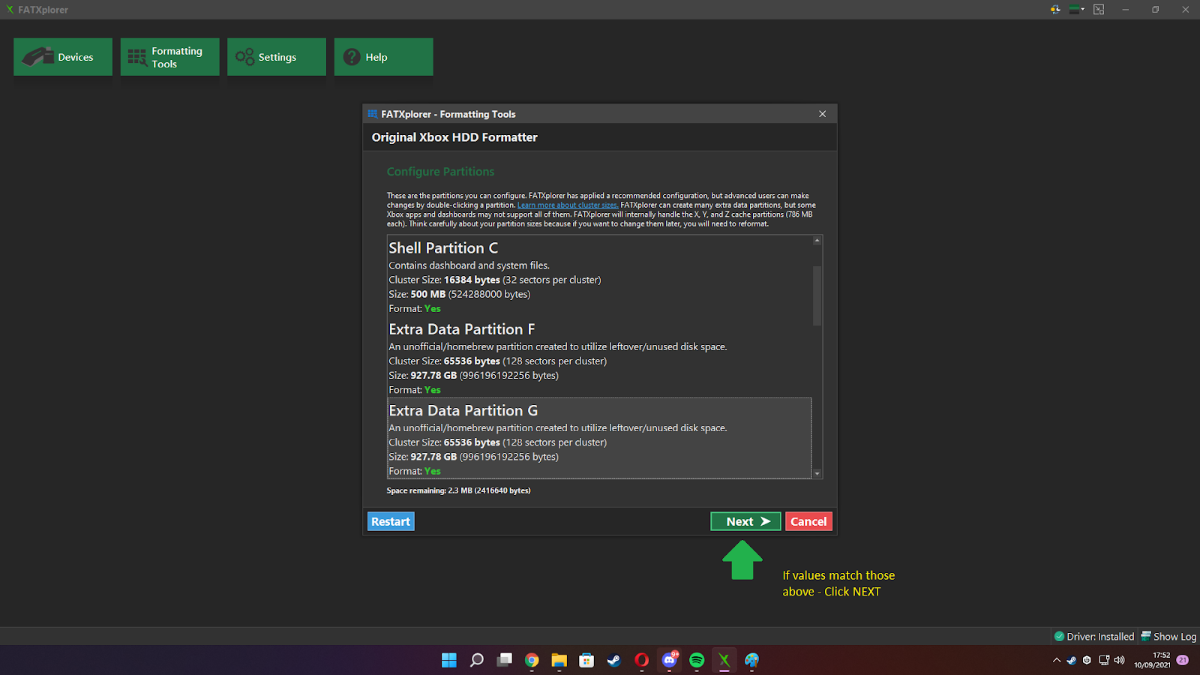
Task: Open Windows Search from the taskbar
Action: click(477, 660)
